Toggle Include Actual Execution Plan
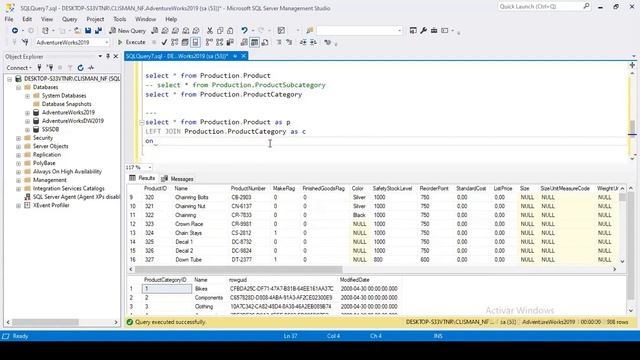 [209, 42]
